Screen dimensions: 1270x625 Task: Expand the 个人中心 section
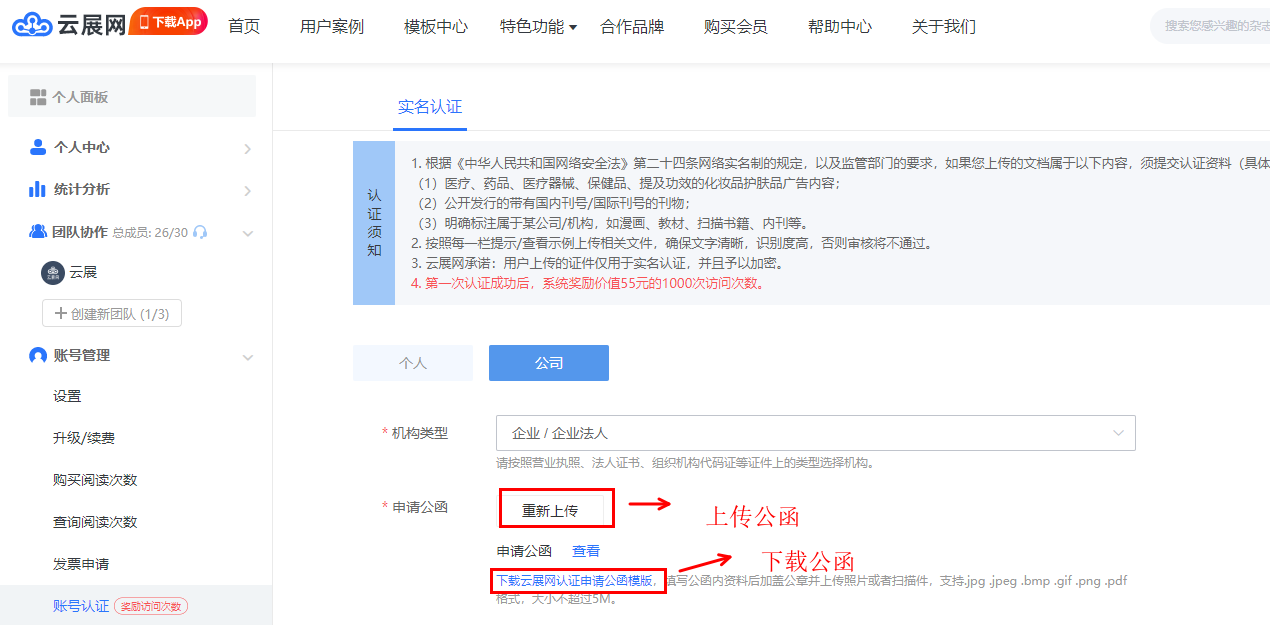(247, 149)
